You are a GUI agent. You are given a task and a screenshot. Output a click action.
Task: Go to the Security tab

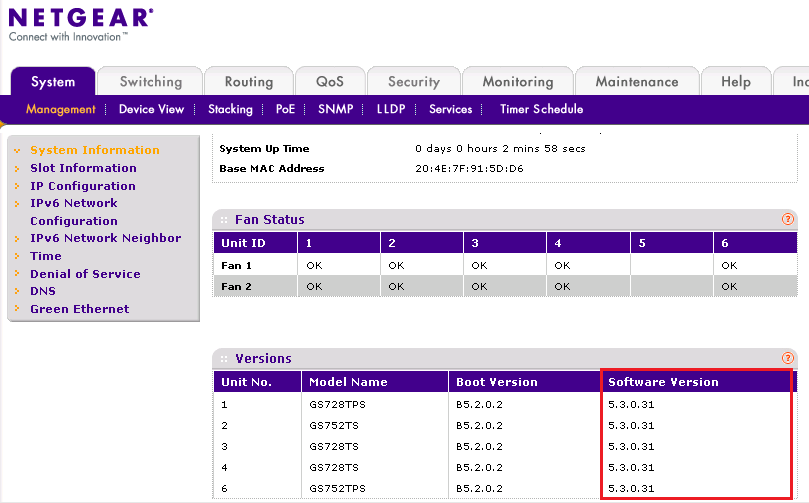tap(414, 82)
